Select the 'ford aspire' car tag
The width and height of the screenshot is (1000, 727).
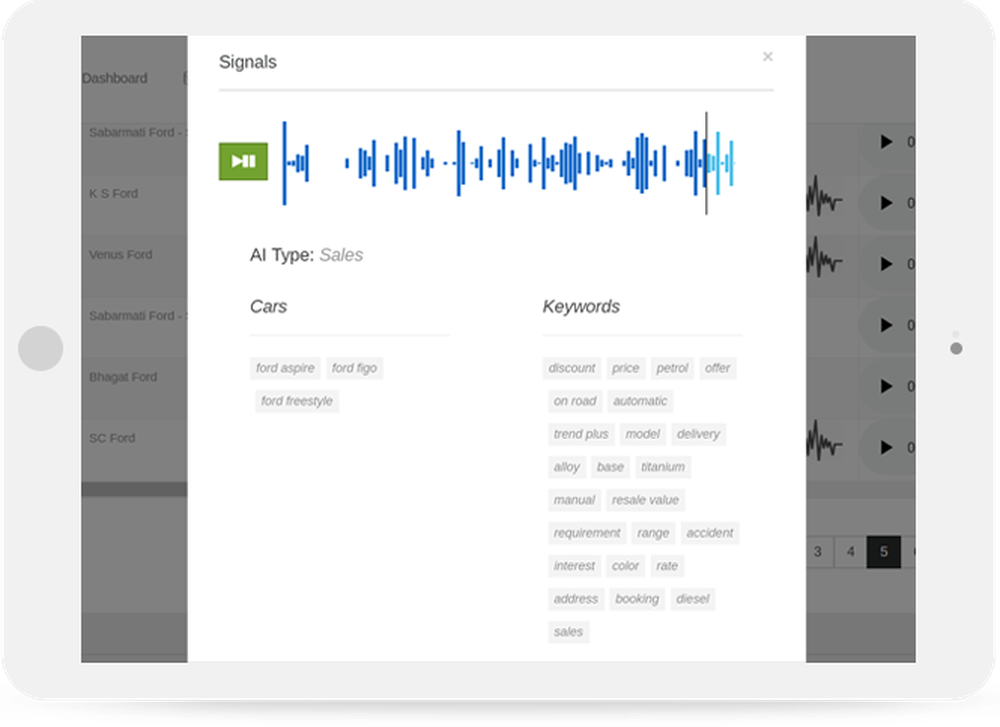tap(285, 368)
